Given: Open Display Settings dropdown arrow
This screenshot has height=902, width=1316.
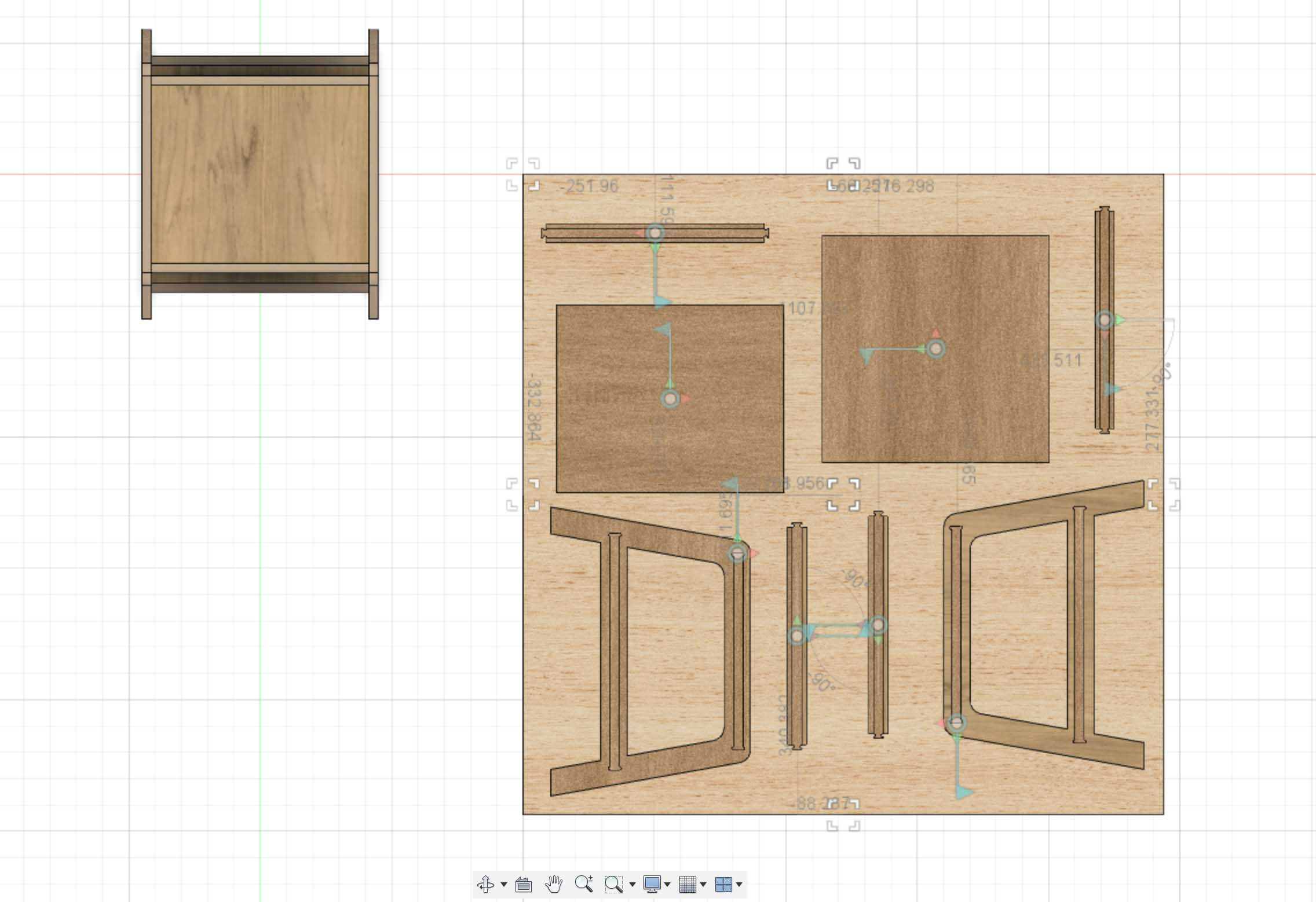Looking at the screenshot, I should pyautogui.click(x=667, y=885).
